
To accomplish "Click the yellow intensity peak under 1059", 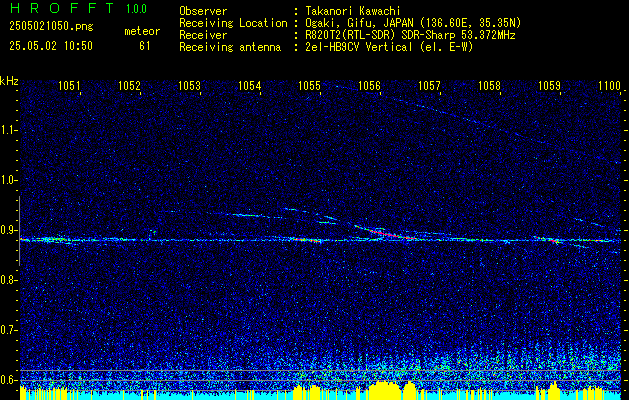I will (554, 388).
